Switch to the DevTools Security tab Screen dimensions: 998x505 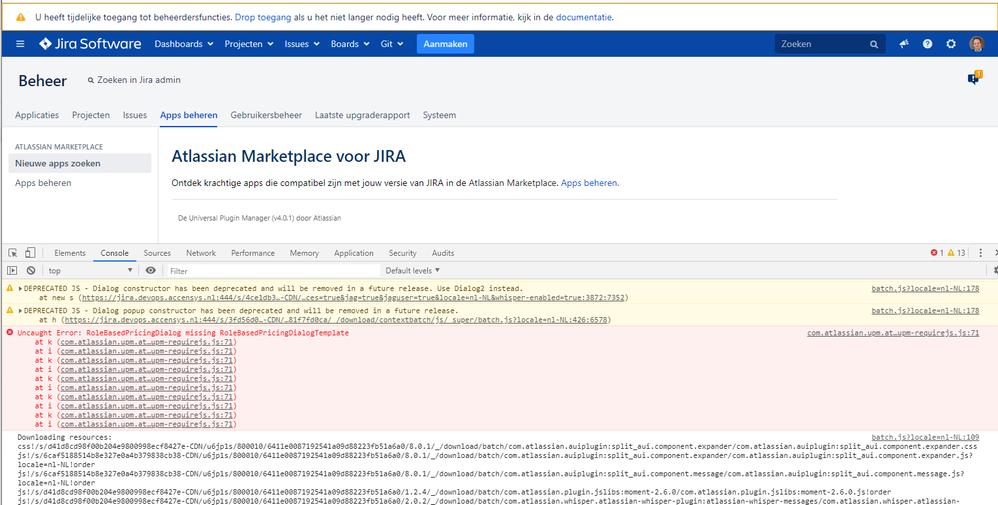[403, 253]
